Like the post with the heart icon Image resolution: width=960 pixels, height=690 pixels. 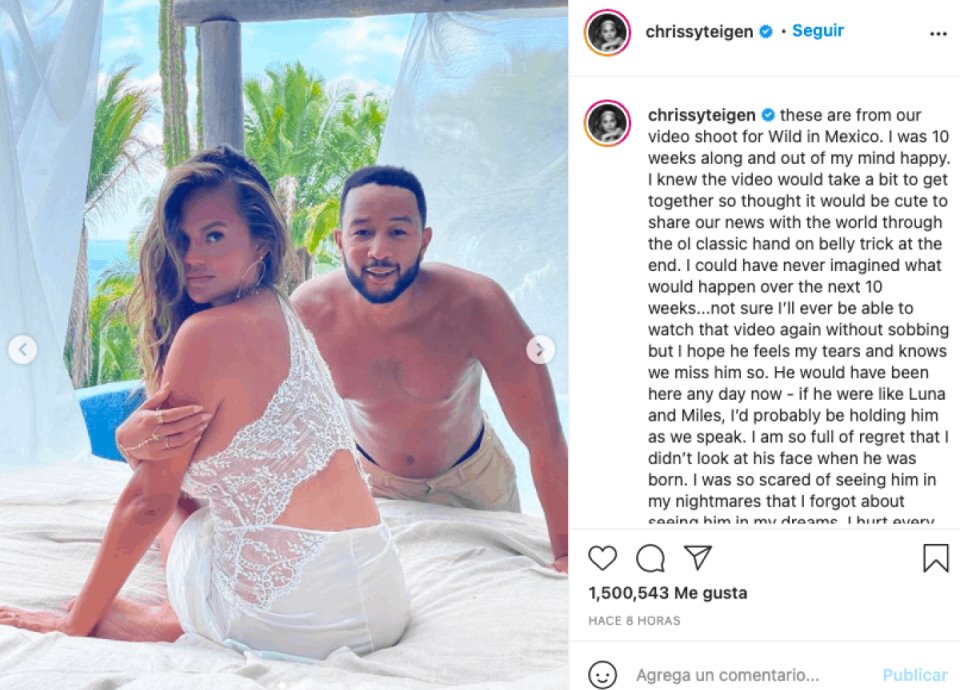coord(602,558)
